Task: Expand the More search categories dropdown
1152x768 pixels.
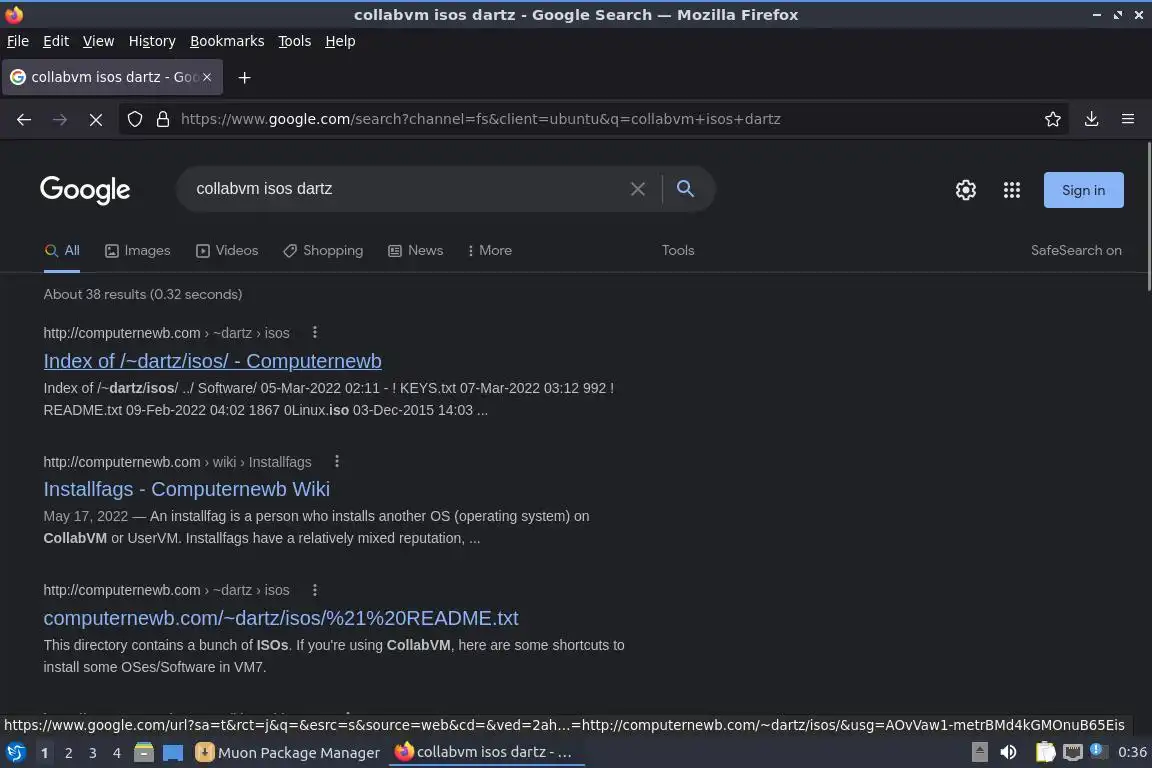Action: (490, 251)
